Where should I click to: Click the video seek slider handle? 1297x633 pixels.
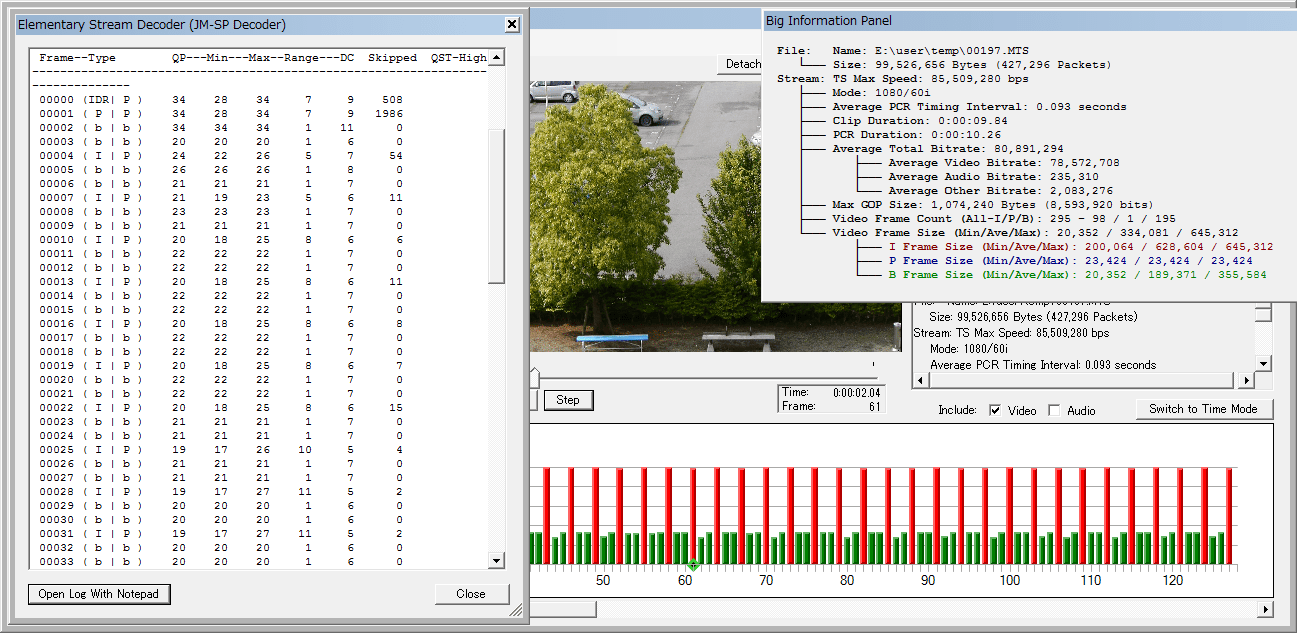tap(534, 376)
